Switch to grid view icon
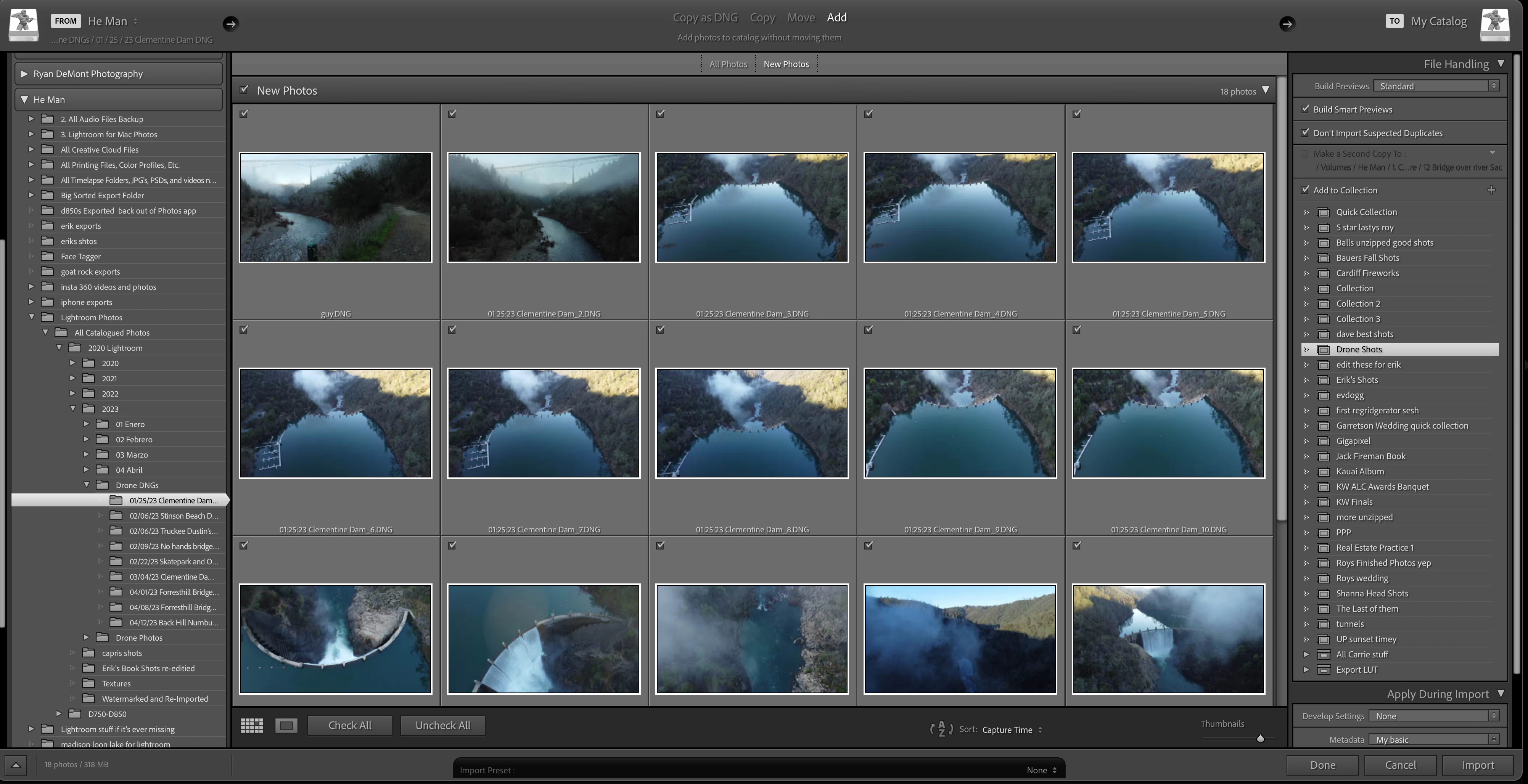Viewport: 1528px width, 784px height. [251, 725]
